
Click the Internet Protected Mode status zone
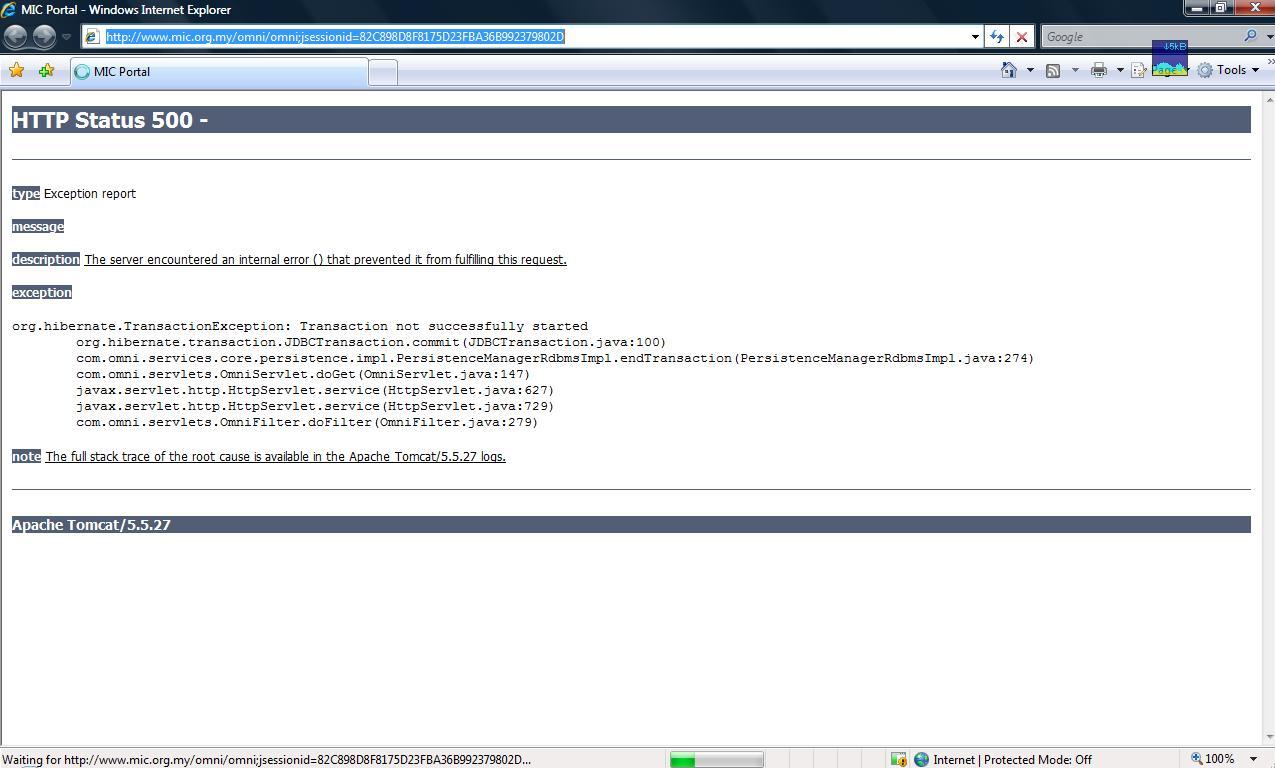coord(1002,759)
